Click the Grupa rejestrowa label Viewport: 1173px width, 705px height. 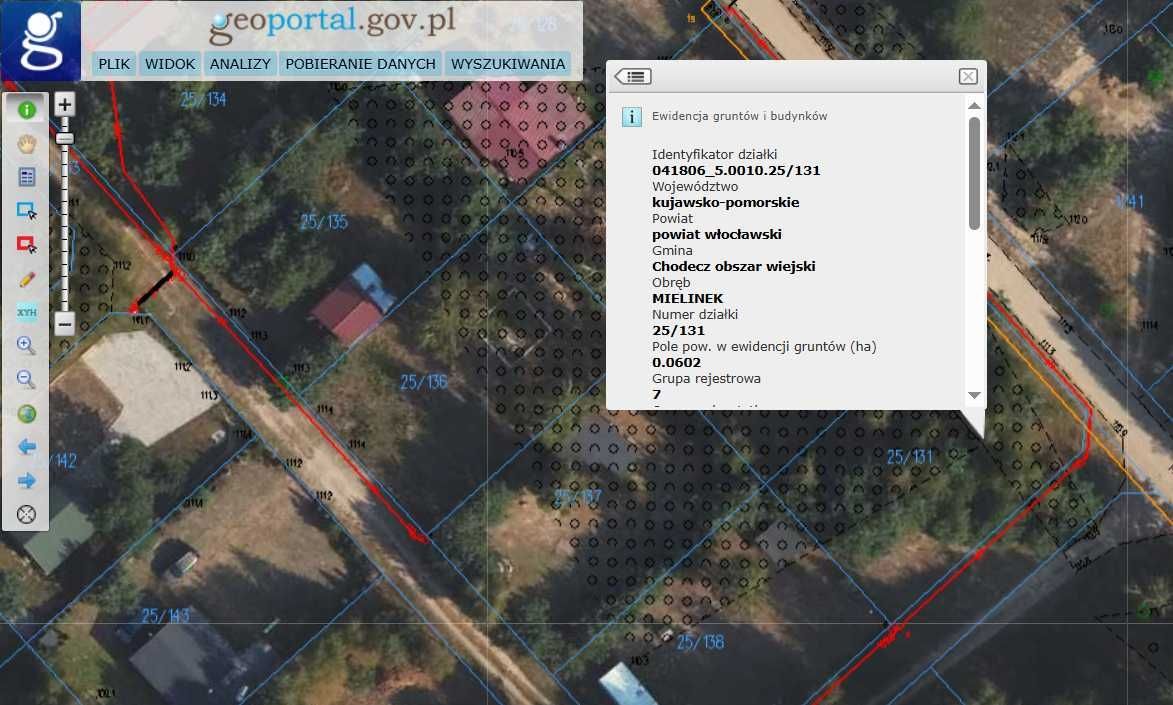(706, 379)
